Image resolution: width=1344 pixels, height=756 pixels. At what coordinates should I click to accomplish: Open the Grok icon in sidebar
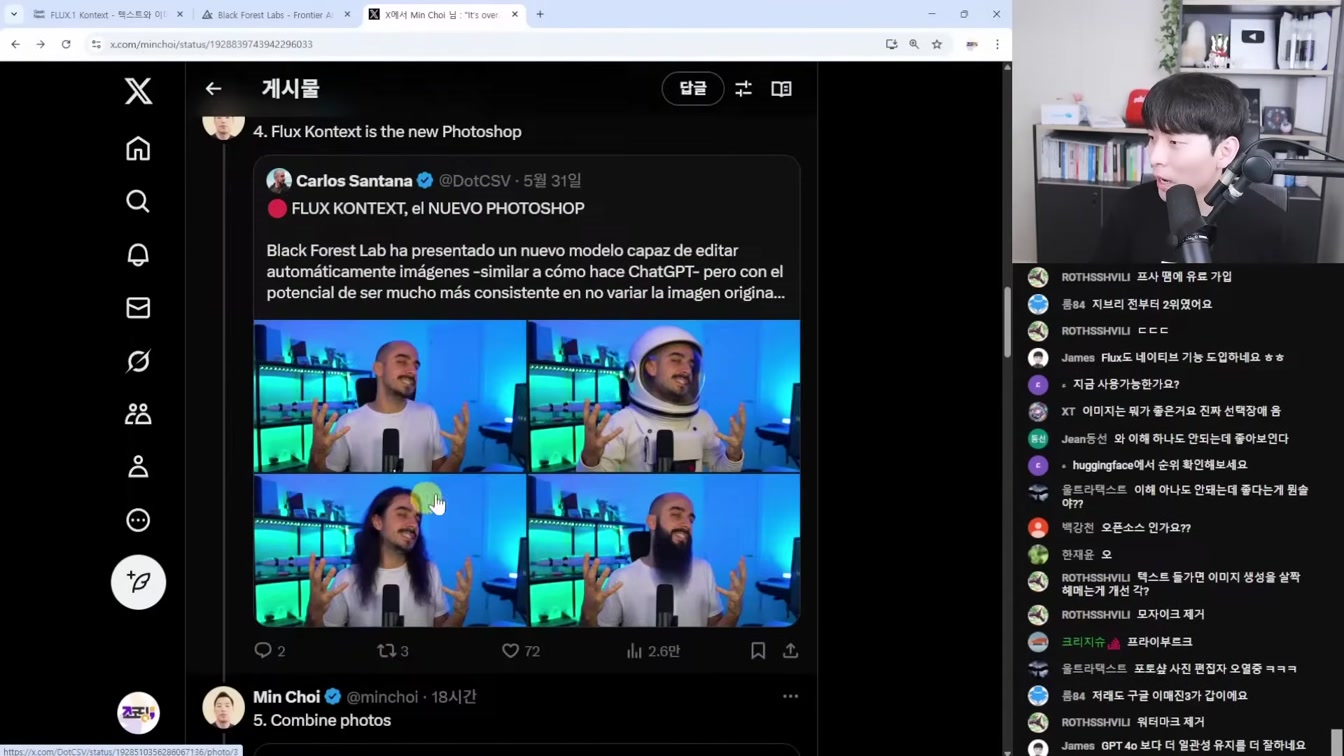click(138, 360)
